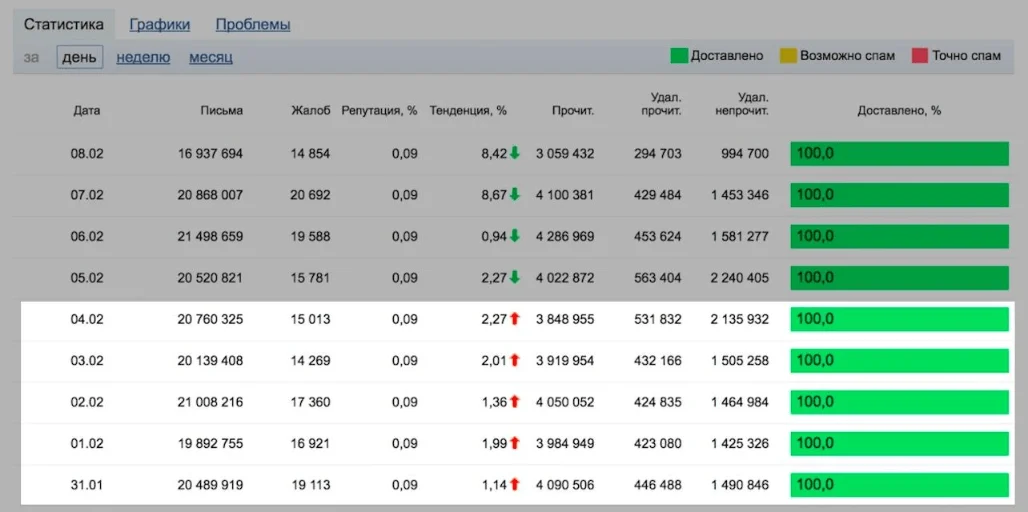Click red up arrow in 31.01 row
Screen dimensions: 1028x512
(x=515, y=484)
